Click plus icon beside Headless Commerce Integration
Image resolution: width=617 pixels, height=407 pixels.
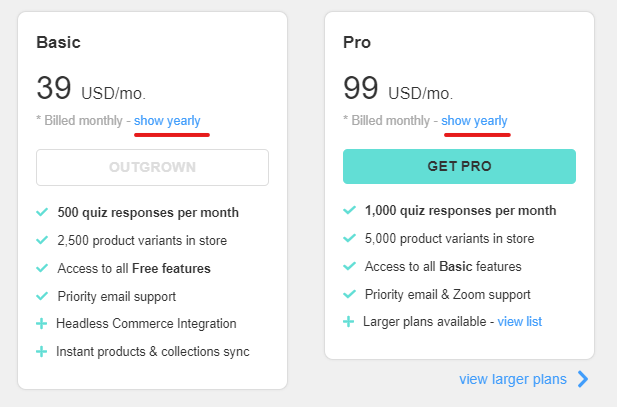click(41, 324)
